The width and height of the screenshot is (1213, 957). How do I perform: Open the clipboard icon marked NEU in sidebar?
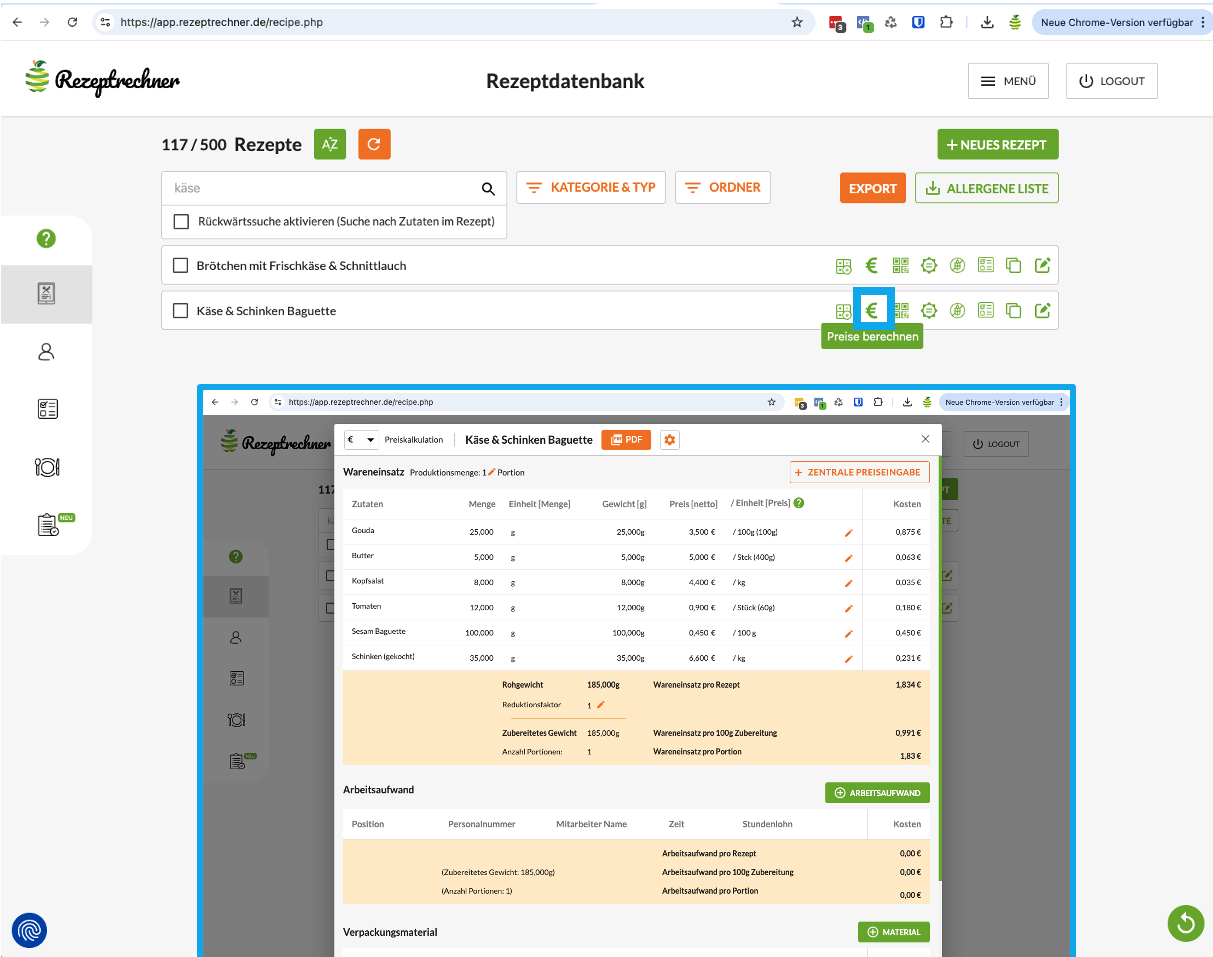[48, 525]
